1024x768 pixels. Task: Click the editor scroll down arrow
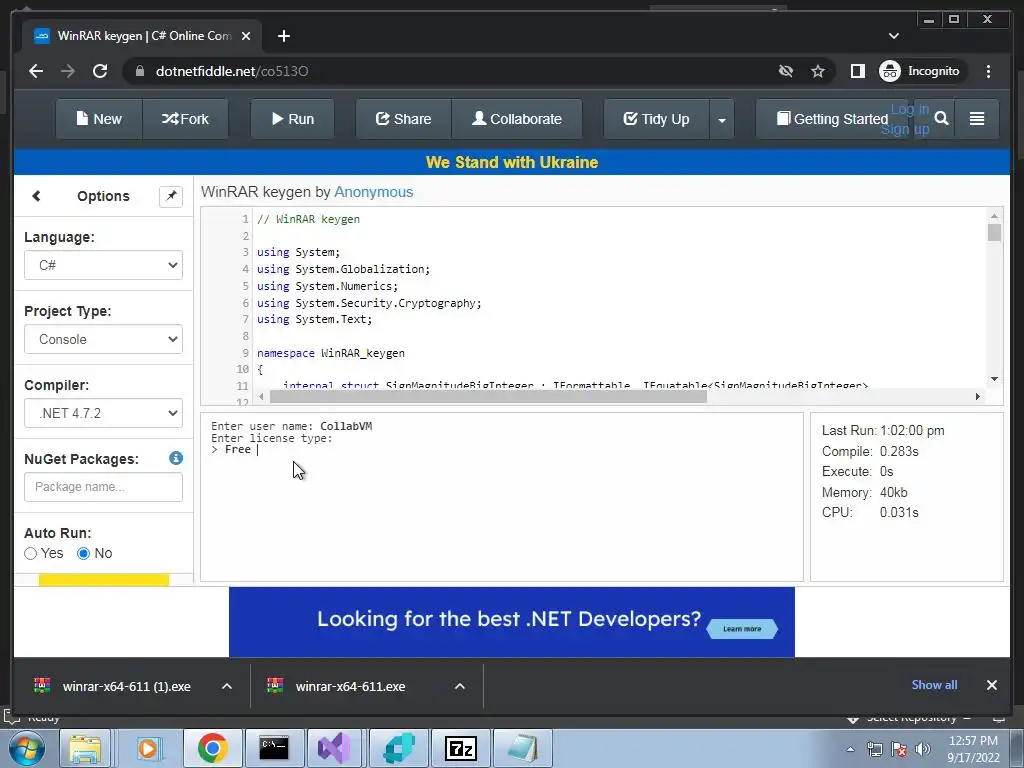coord(994,379)
